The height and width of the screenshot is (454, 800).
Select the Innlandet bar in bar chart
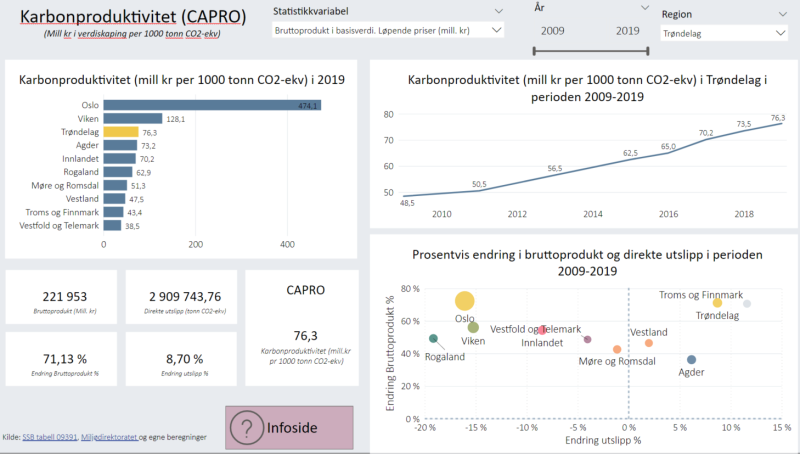point(119,159)
